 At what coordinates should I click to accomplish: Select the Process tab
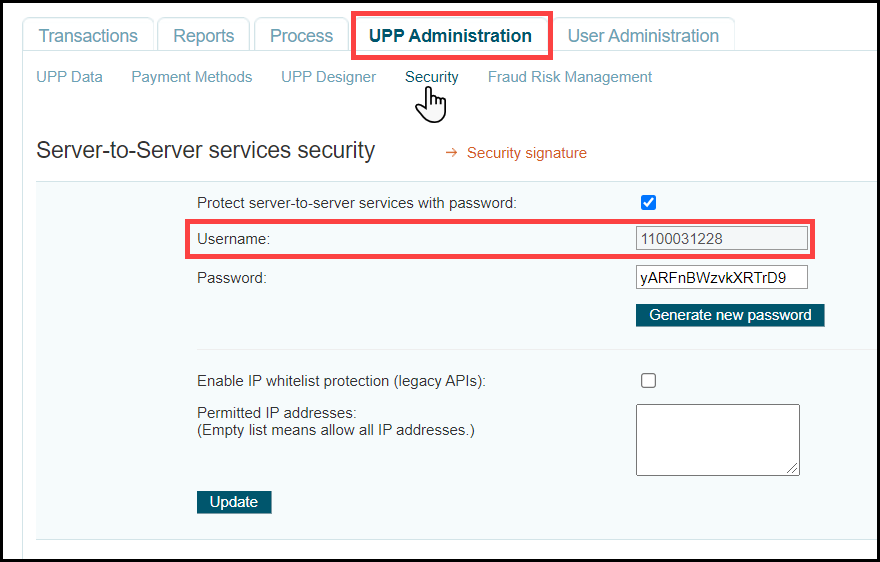(301, 36)
